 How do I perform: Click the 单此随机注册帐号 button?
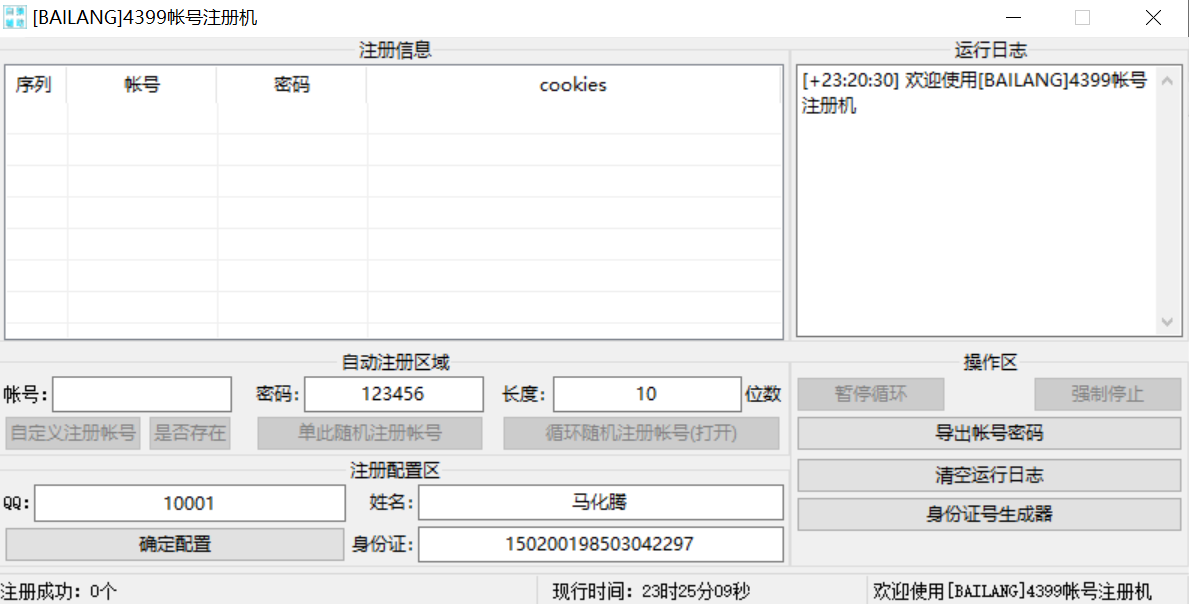[x=369, y=434]
